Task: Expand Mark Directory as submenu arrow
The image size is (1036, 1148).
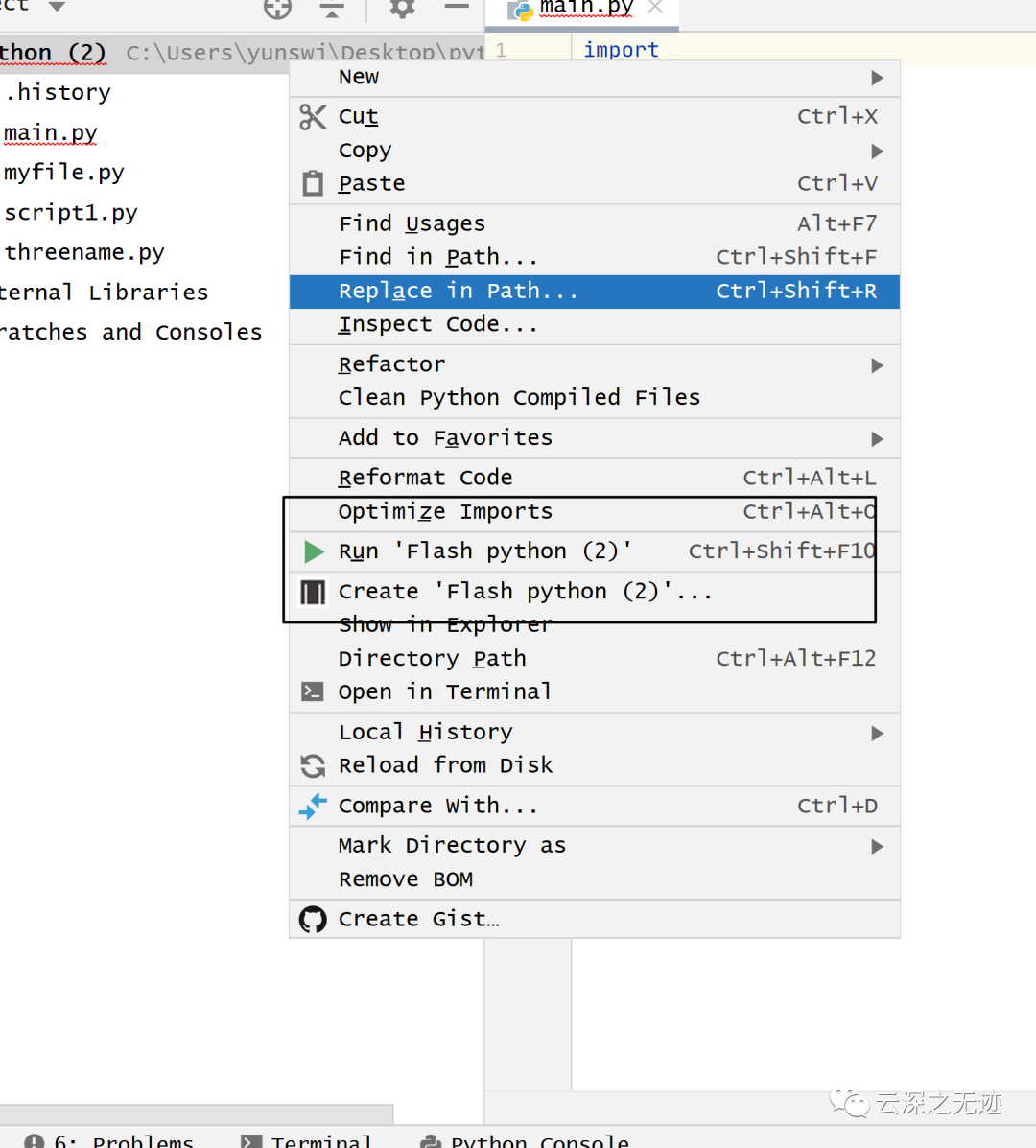Action: 877,846
